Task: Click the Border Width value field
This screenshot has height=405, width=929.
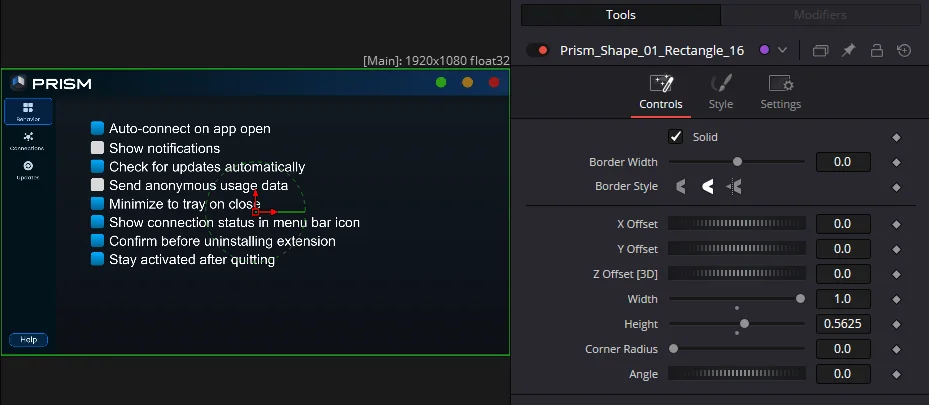Action: point(843,162)
